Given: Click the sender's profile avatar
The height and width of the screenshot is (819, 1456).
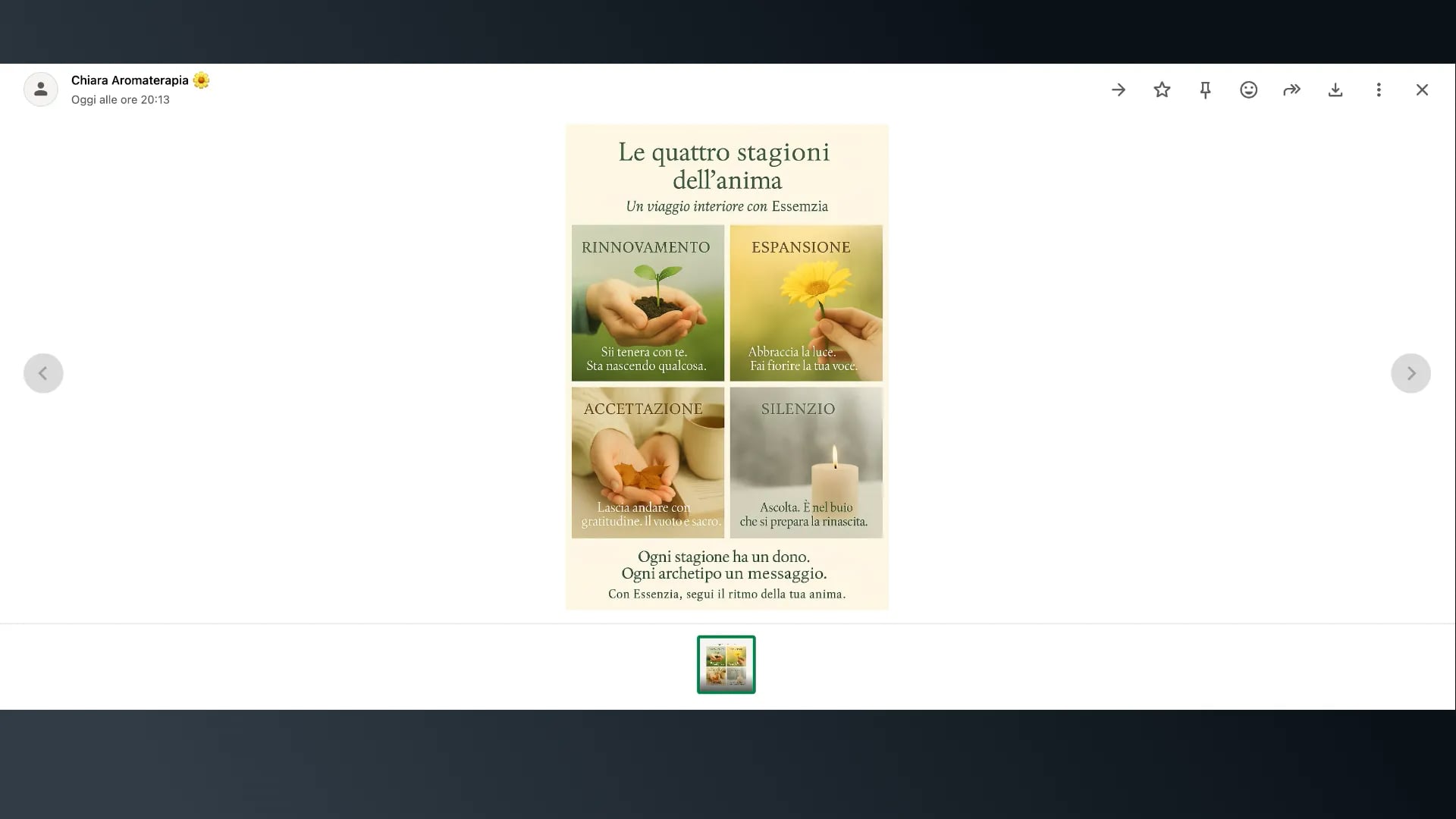Looking at the screenshot, I should 41,89.
